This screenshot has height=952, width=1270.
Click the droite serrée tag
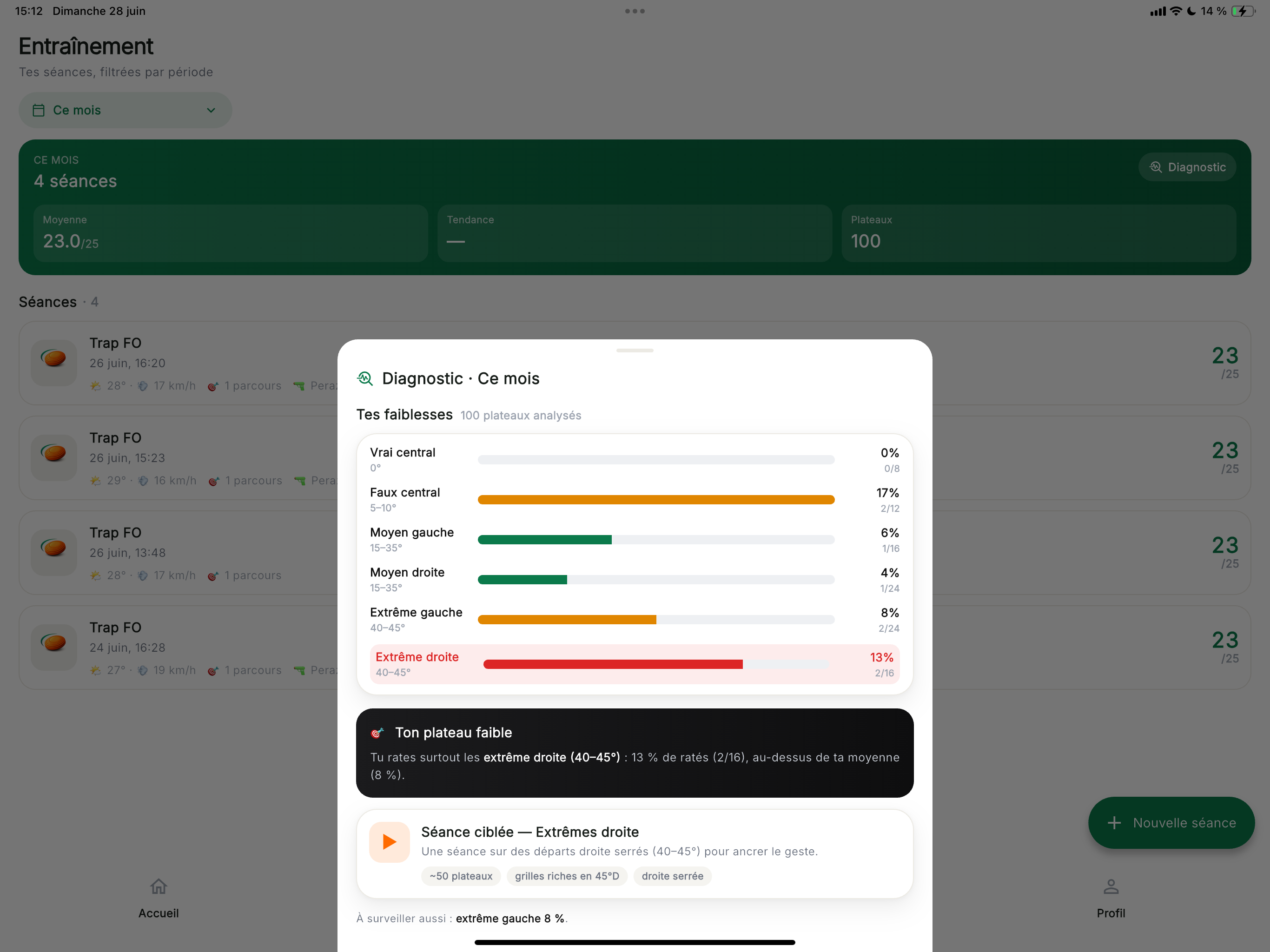672,876
